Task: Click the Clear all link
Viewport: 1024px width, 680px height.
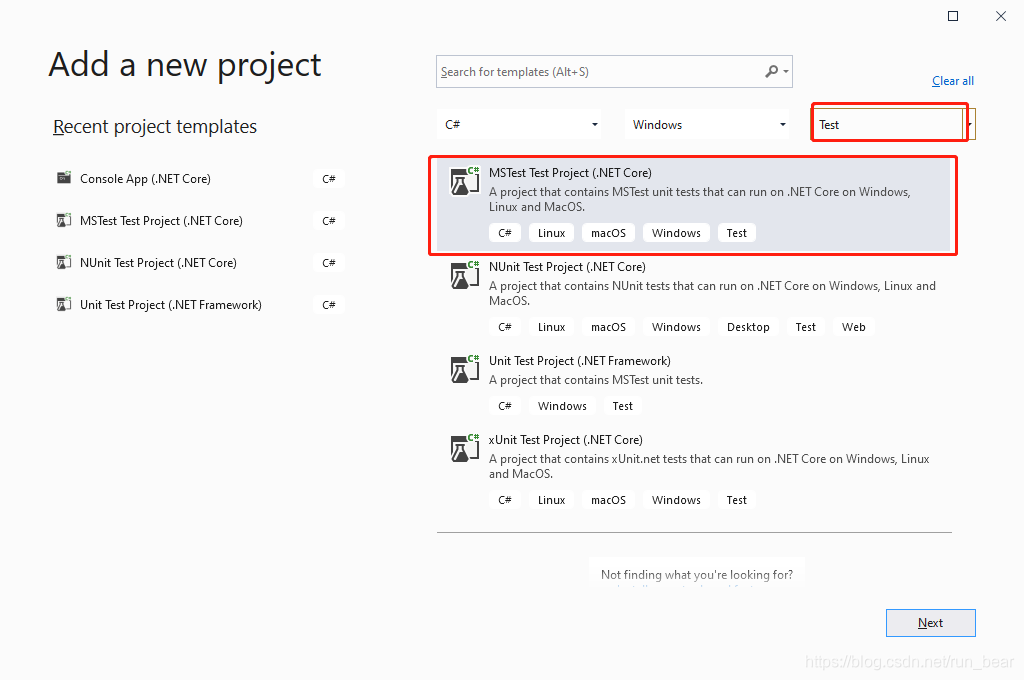Action: pyautogui.click(x=952, y=80)
